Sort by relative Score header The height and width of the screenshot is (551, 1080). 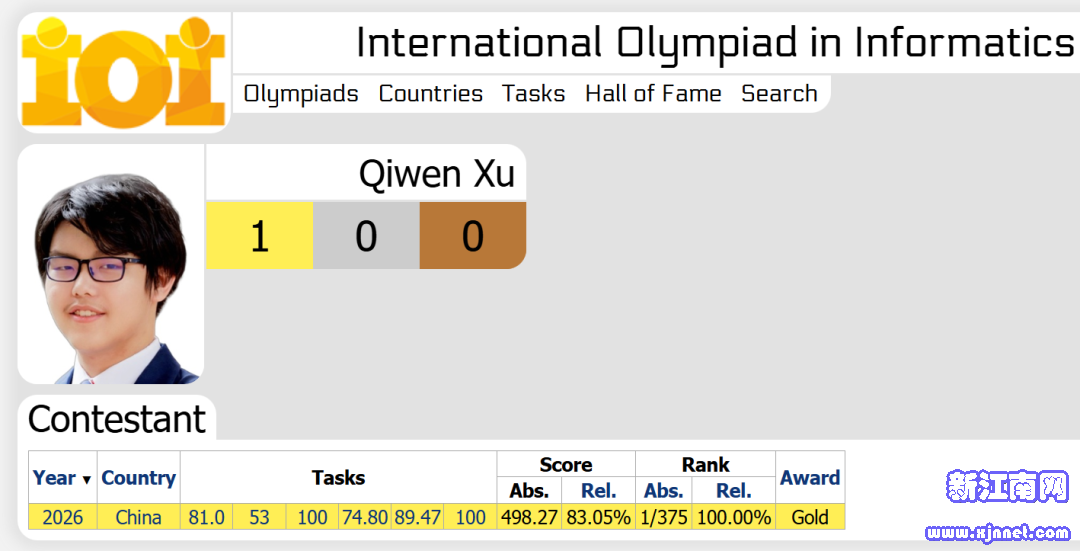click(x=598, y=490)
